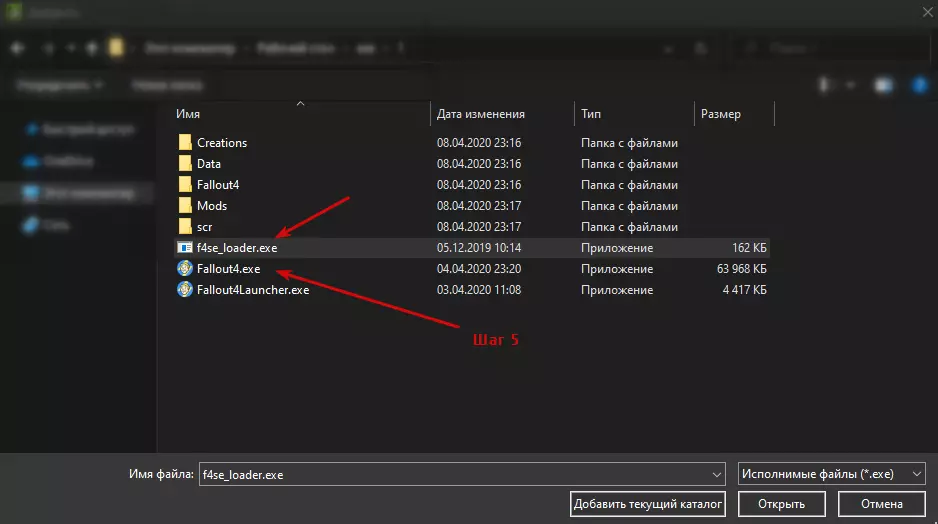
Task: Sort by Тип column header
Action: 590,114
